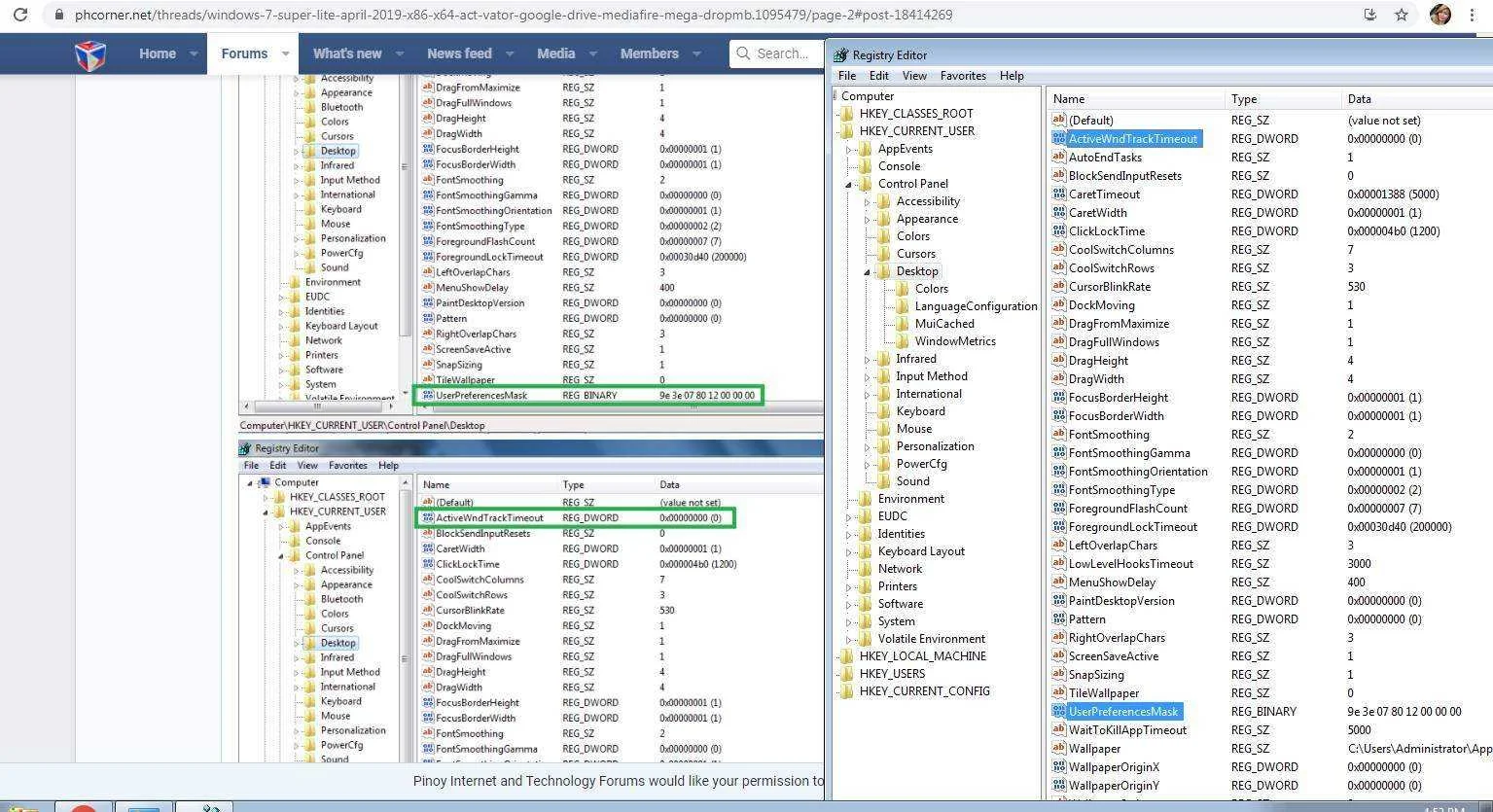Viewport: 1493px width, 812px height.
Task: Click the install icon in the address bar
Action: [x=1369, y=15]
